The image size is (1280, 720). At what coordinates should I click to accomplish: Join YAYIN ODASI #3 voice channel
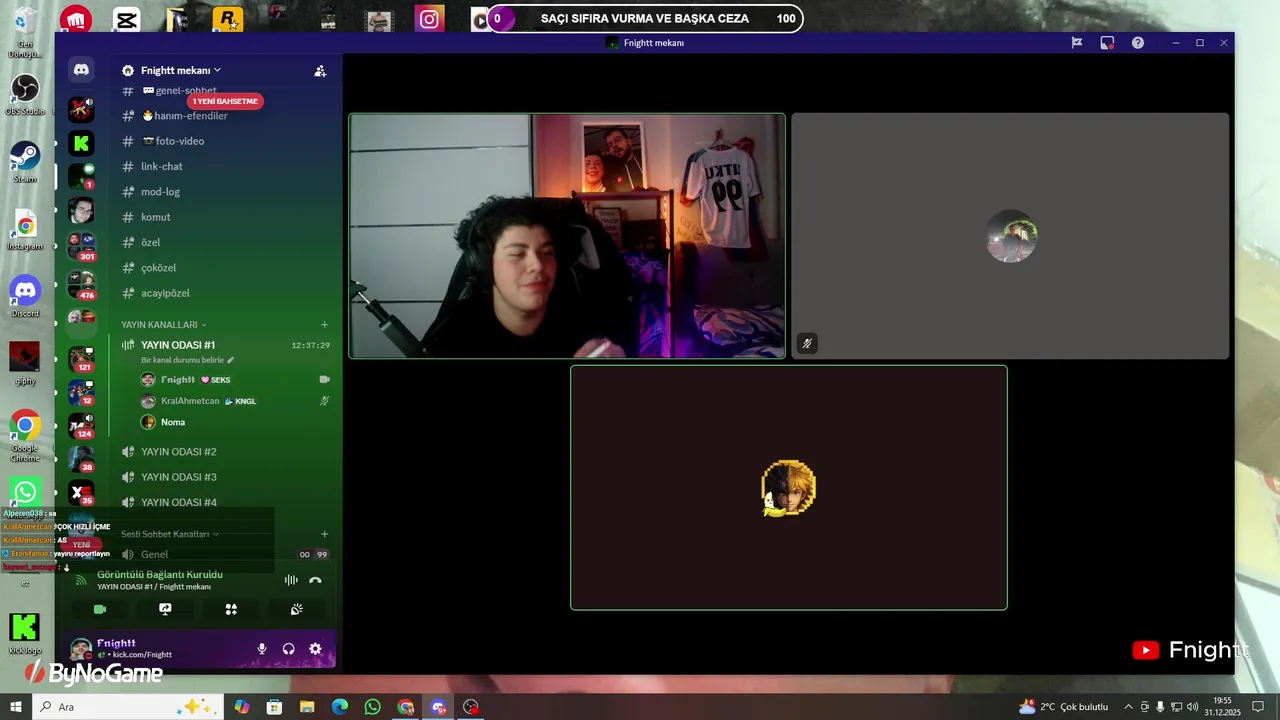click(x=225, y=477)
